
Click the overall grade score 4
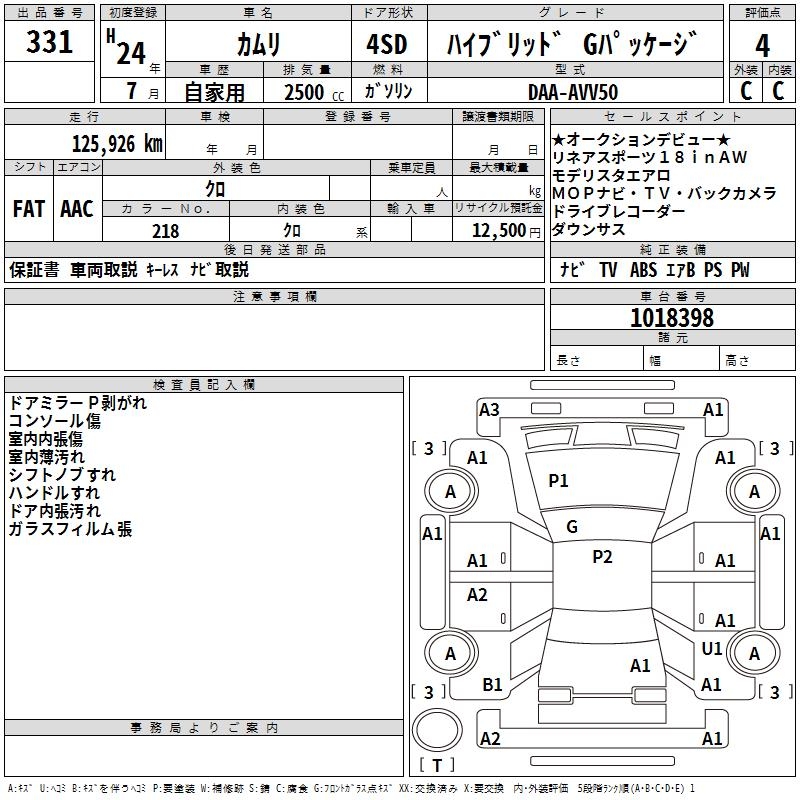(762, 45)
